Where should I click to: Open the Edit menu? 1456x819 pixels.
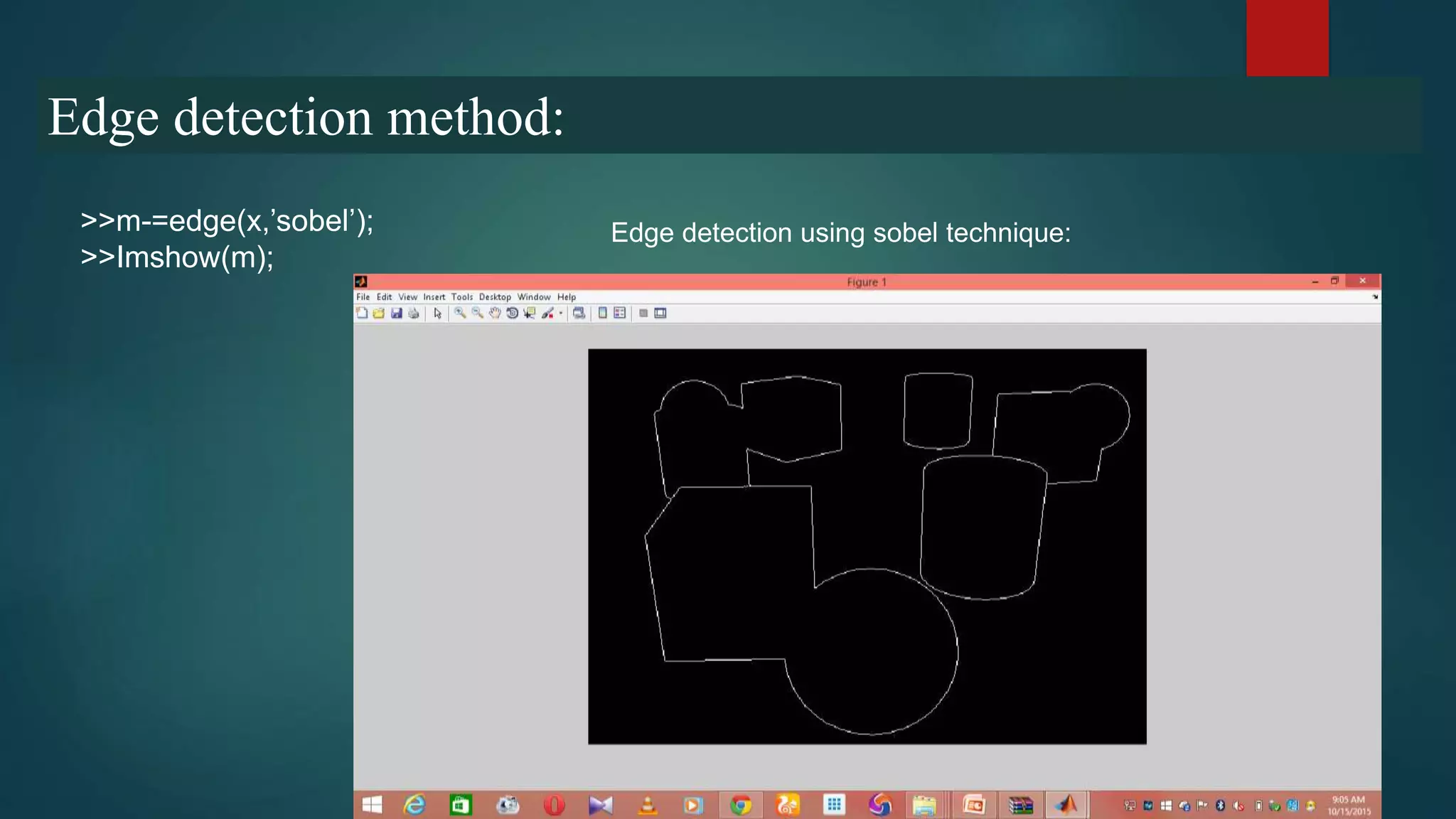click(385, 297)
